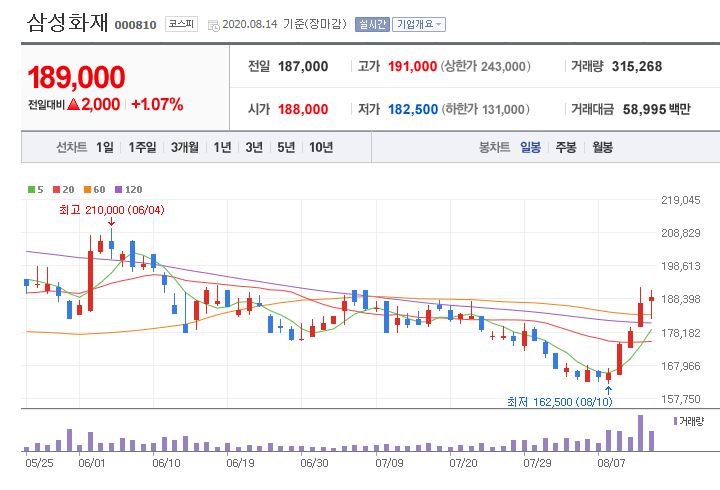The width and height of the screenshot is (720, 490).
Task: Click the 거래량 volume legend marker
Action: tap(675, 421)
